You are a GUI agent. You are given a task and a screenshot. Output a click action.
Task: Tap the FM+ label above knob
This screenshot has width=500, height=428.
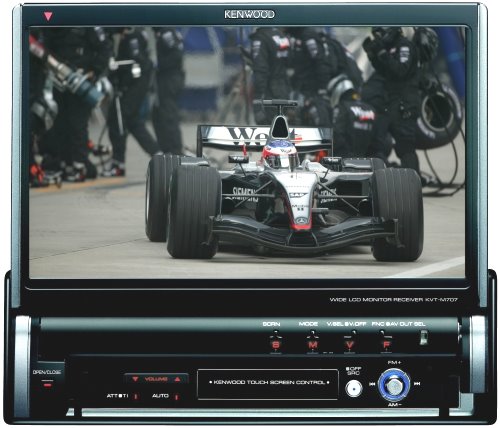[x=394, y=362]
